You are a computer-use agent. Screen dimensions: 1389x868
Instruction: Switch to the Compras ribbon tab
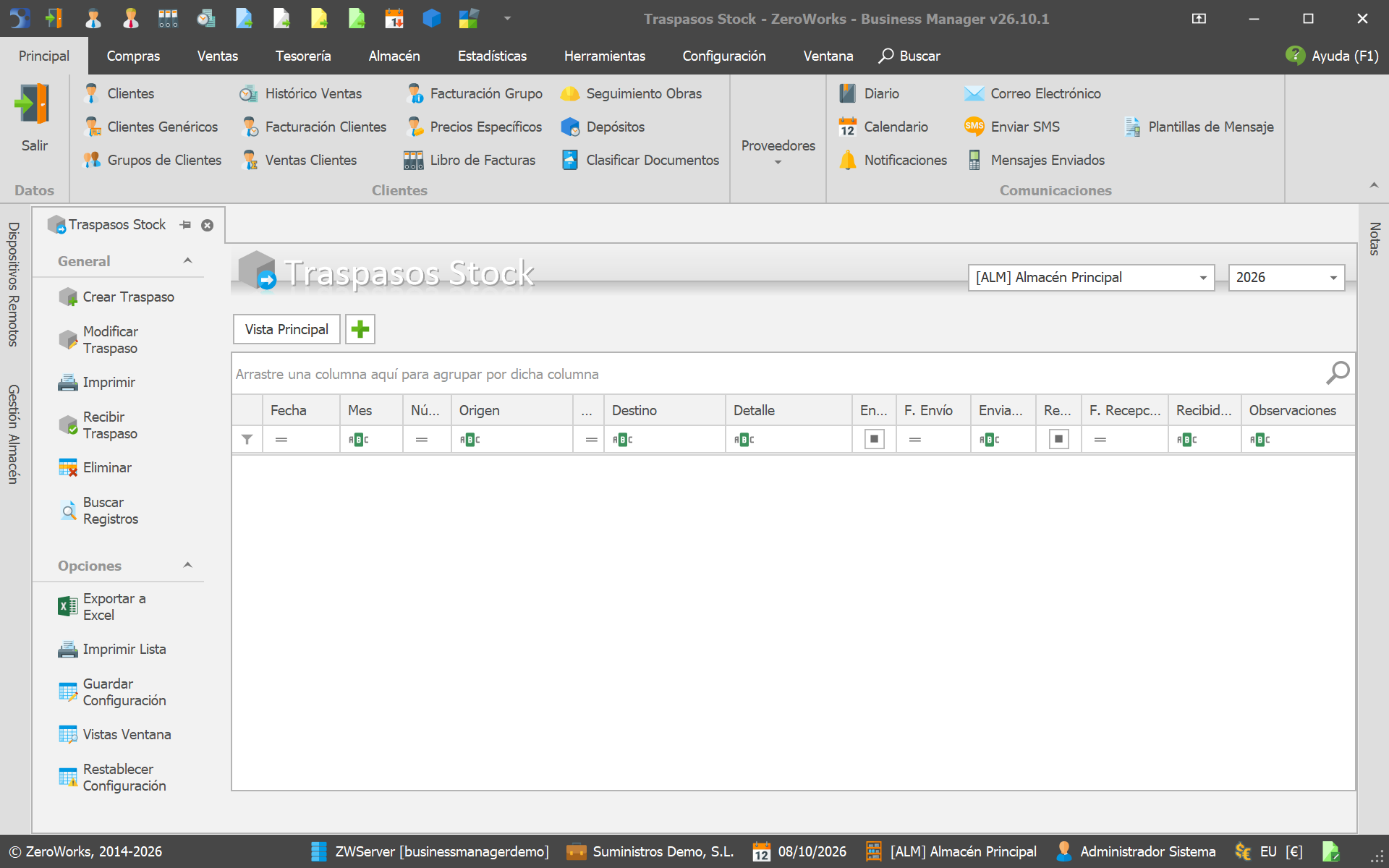tap(133, 56)
